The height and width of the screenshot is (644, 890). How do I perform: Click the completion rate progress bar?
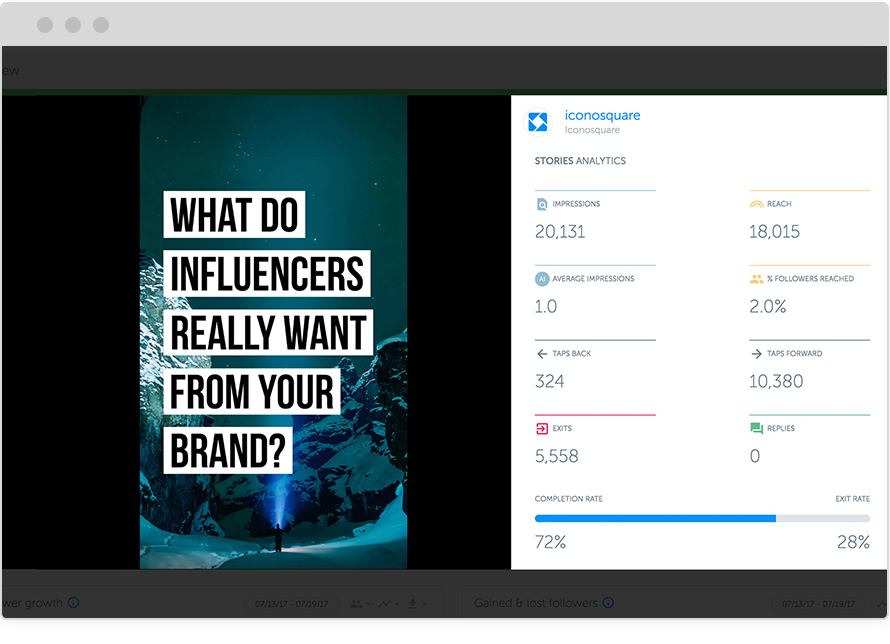(x=702, y=518)
